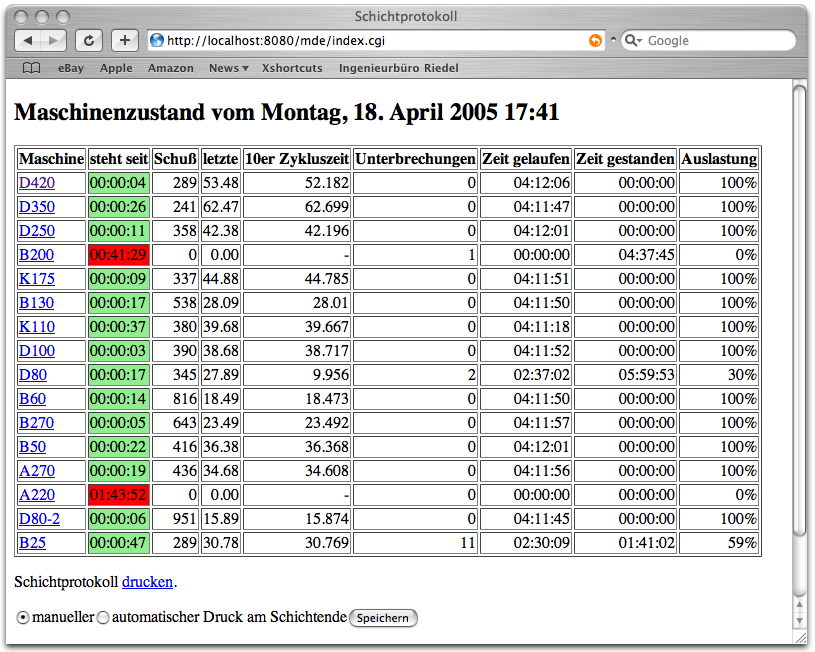The height and width of the screenshot is (652, 815).
Task: Click the 951 Schuß cell
Action: [x=176, y=518]
